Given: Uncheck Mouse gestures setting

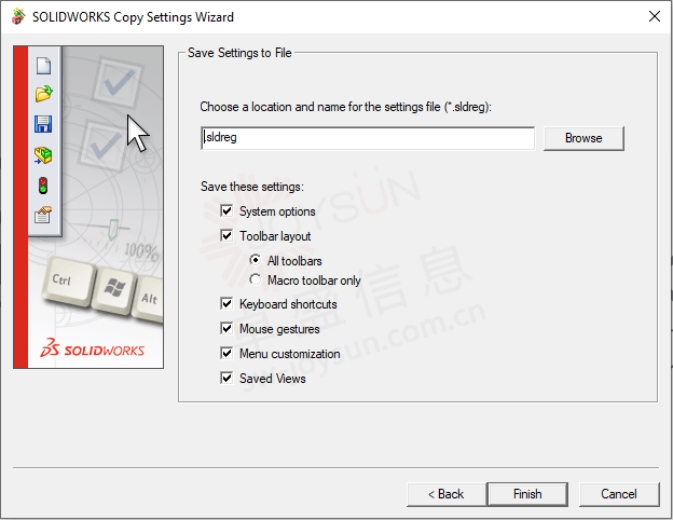Looking at the screenshot, I should tap(226, 328).
